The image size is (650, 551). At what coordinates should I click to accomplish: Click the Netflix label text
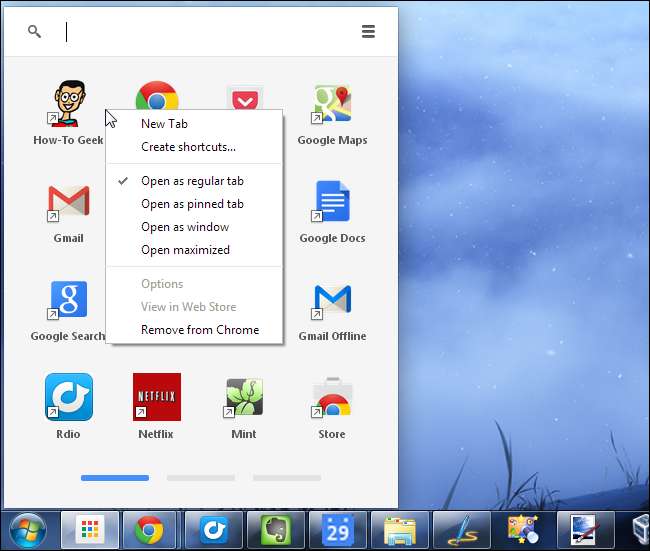tap(156, 434)
